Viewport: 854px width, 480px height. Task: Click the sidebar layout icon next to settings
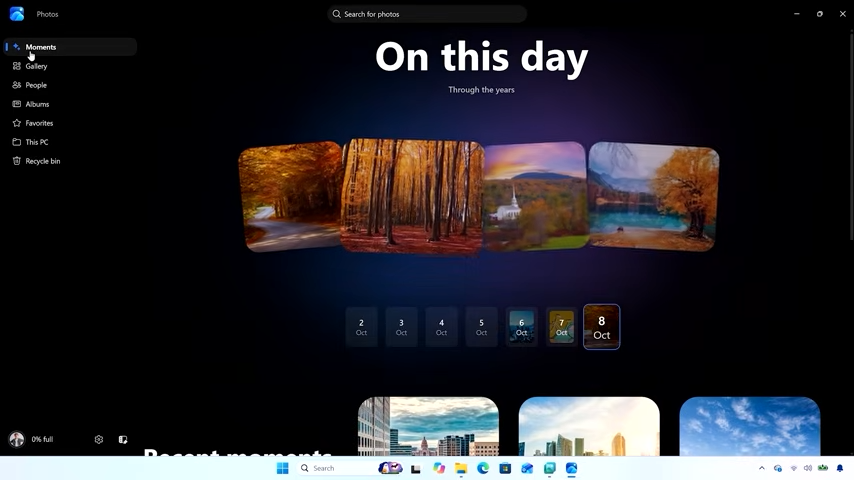tap(123, 439)
